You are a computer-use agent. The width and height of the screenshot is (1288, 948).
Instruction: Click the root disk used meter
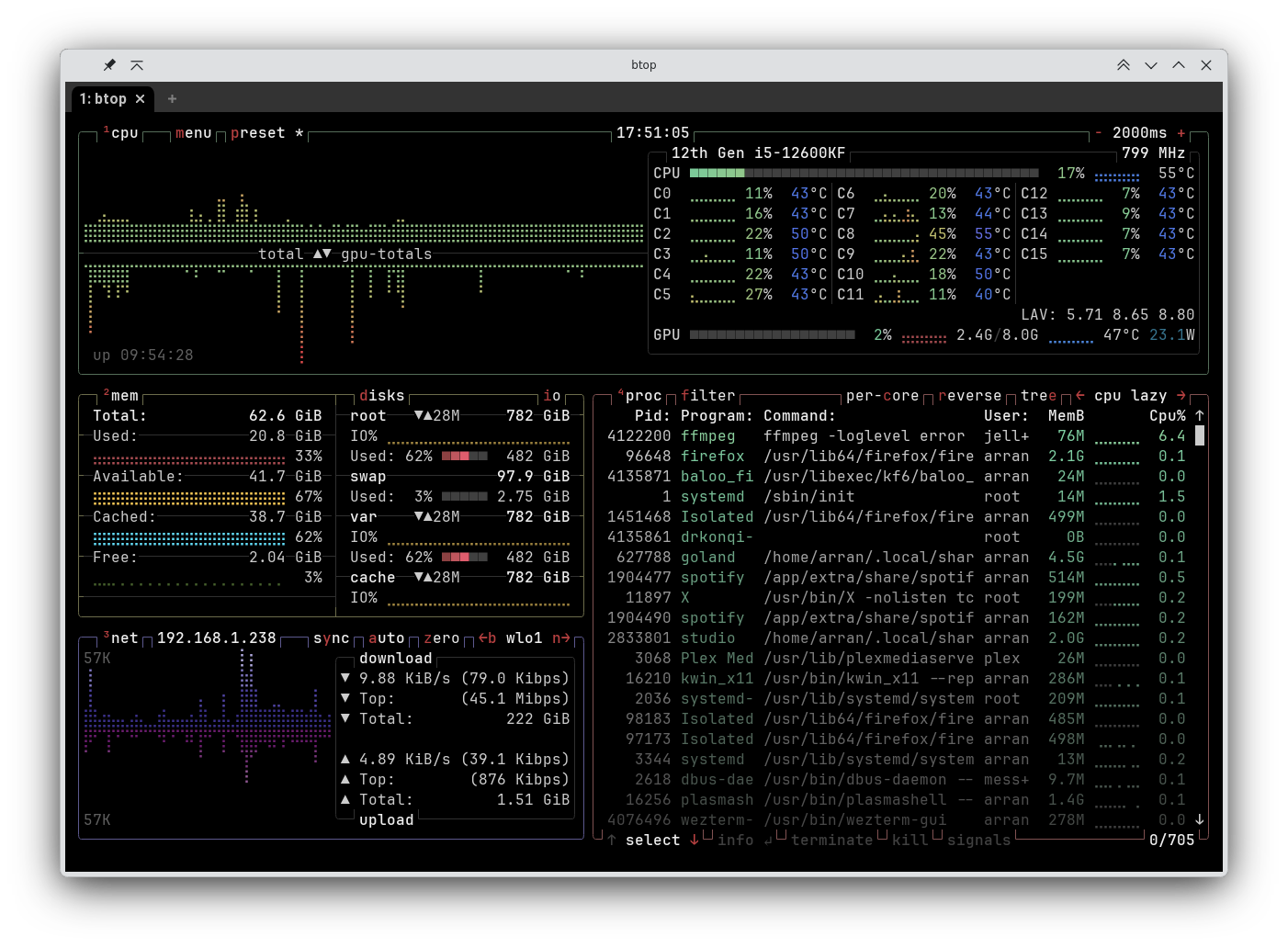(465, 457)
